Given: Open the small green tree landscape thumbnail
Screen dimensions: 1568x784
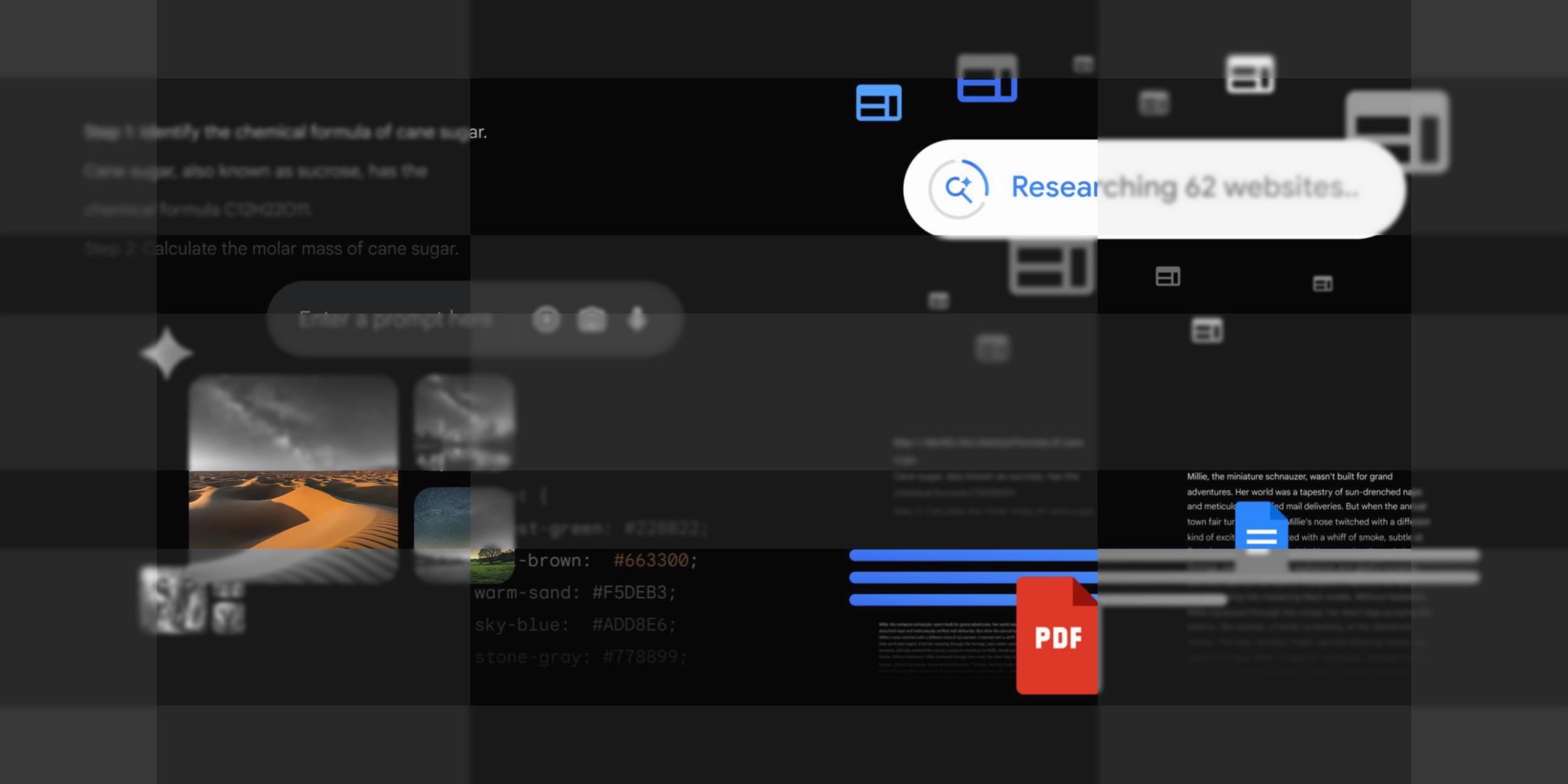Looking at the screenshot, I should coord(493,566).
